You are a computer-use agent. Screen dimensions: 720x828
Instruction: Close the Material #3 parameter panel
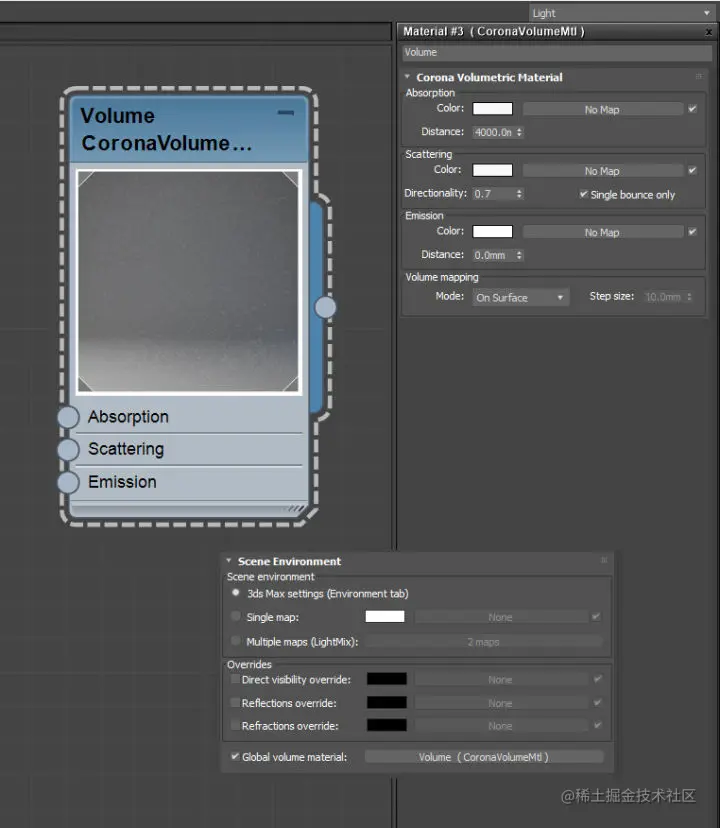point(709,32)
